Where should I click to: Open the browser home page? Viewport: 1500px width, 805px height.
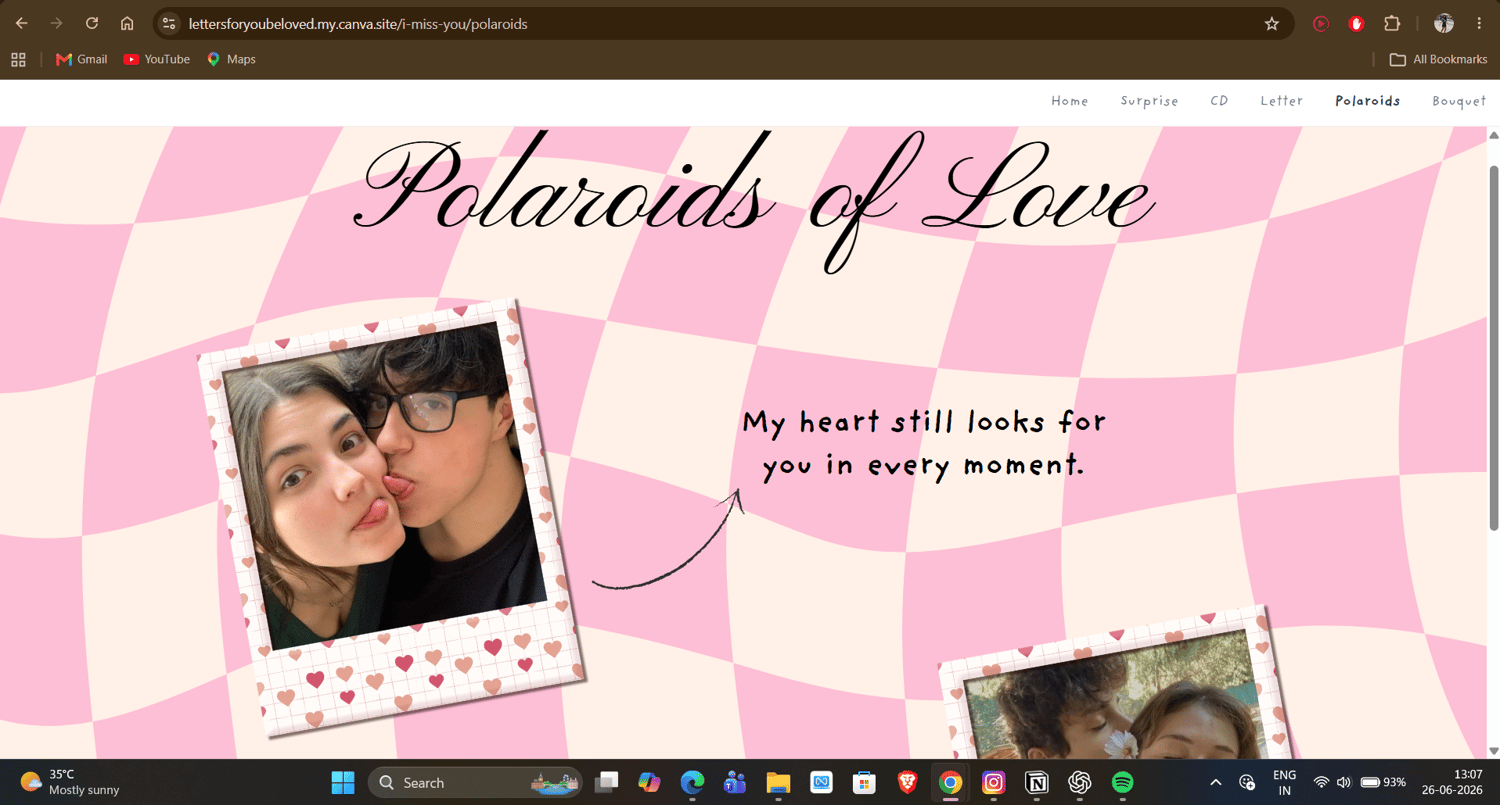click(x=127, y=23)
